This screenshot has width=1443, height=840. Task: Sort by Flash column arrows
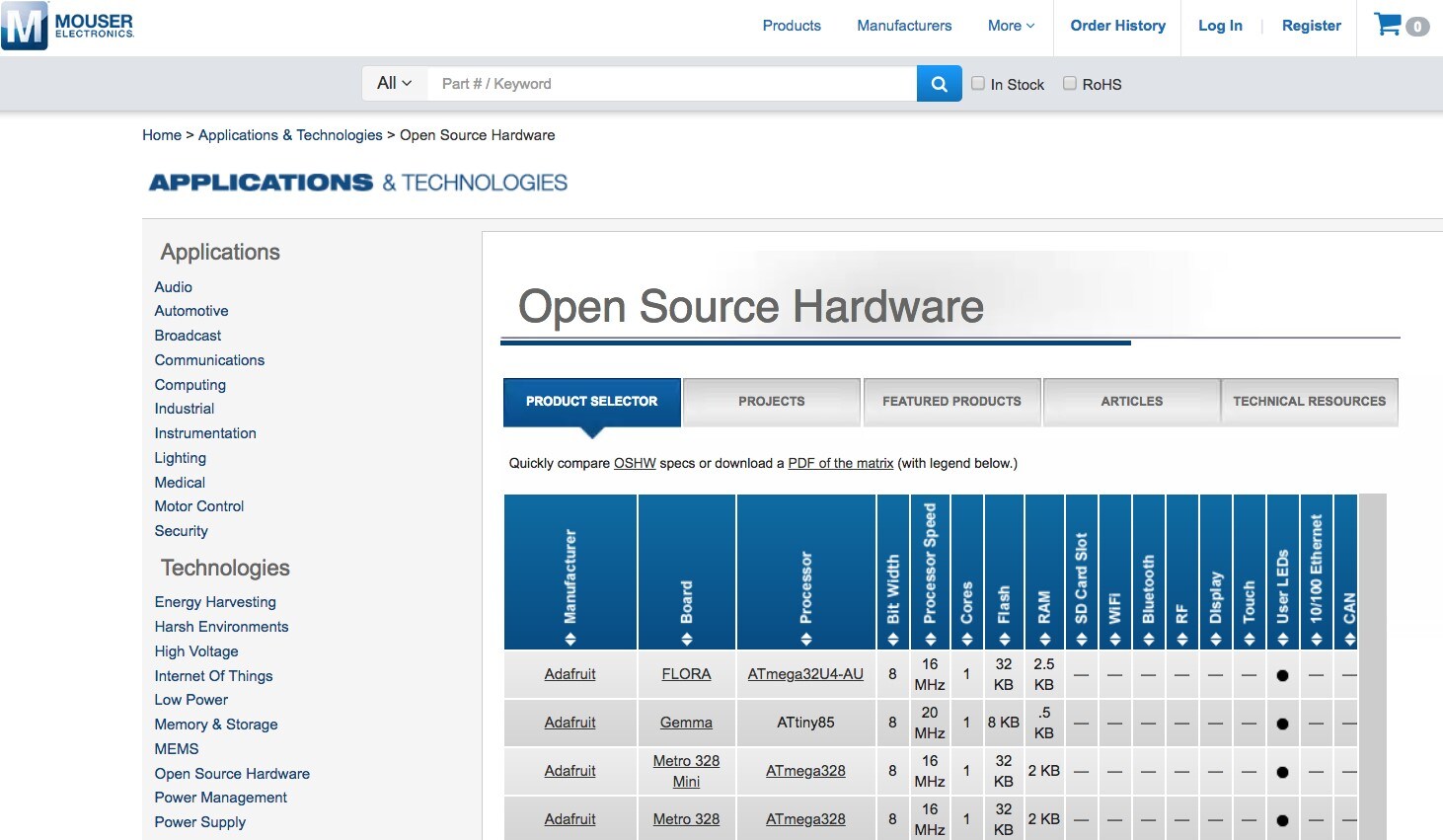tap(1004, 639)
